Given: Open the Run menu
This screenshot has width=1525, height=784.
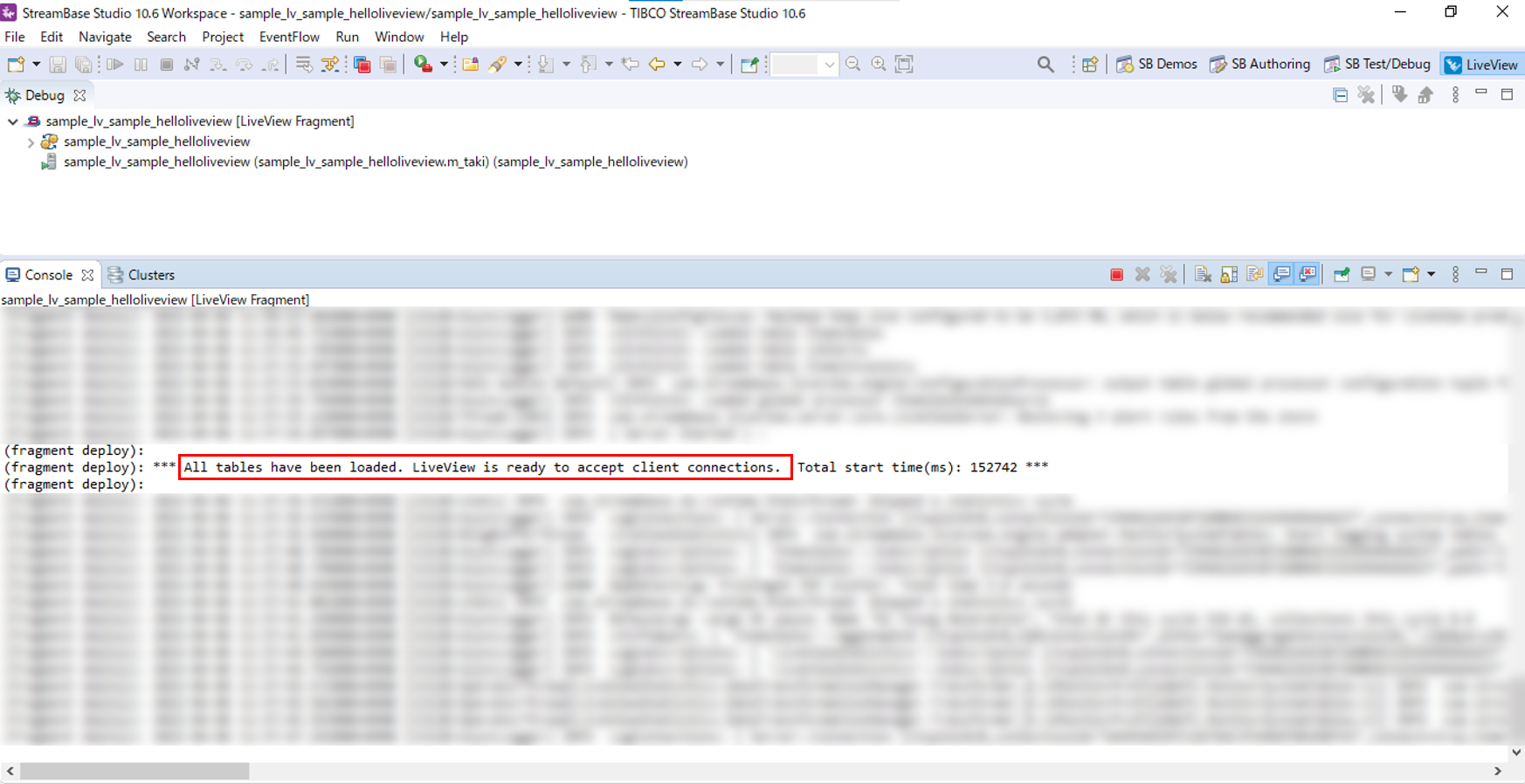Looking at the screenshot, I should (347, 37).
